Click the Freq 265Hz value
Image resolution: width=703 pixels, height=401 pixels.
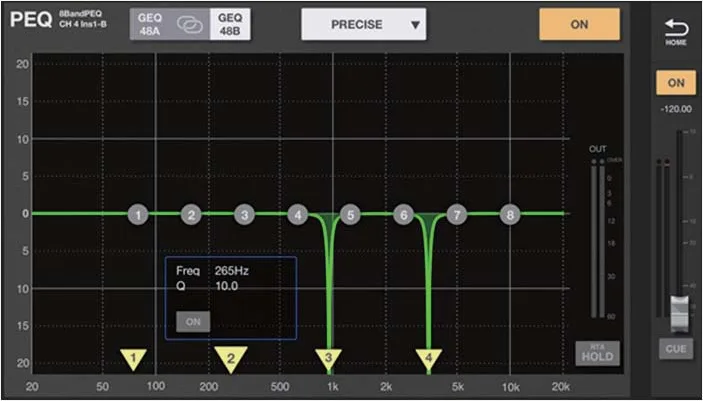coord(231,271)
